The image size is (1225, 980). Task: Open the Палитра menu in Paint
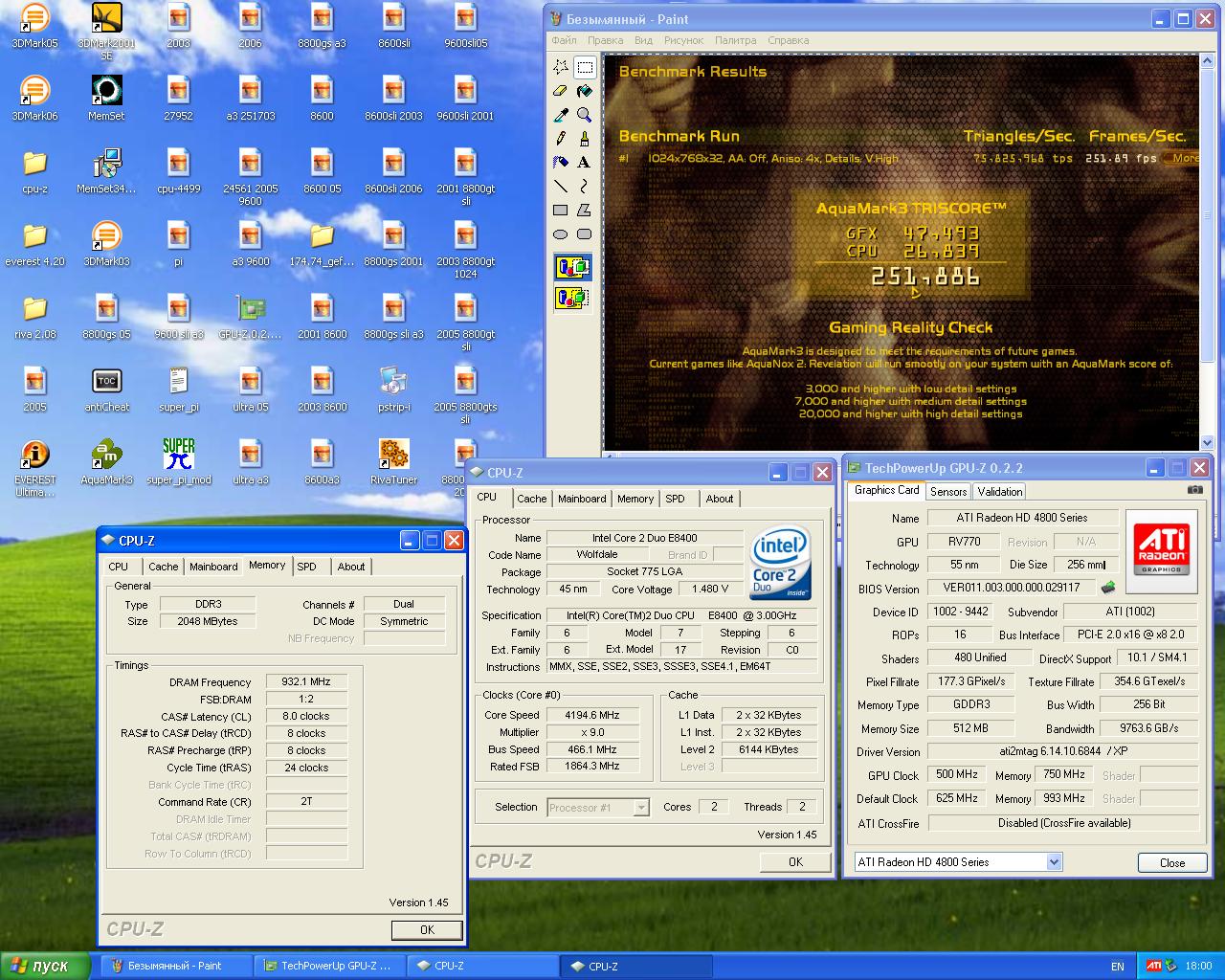click(735, 40)
